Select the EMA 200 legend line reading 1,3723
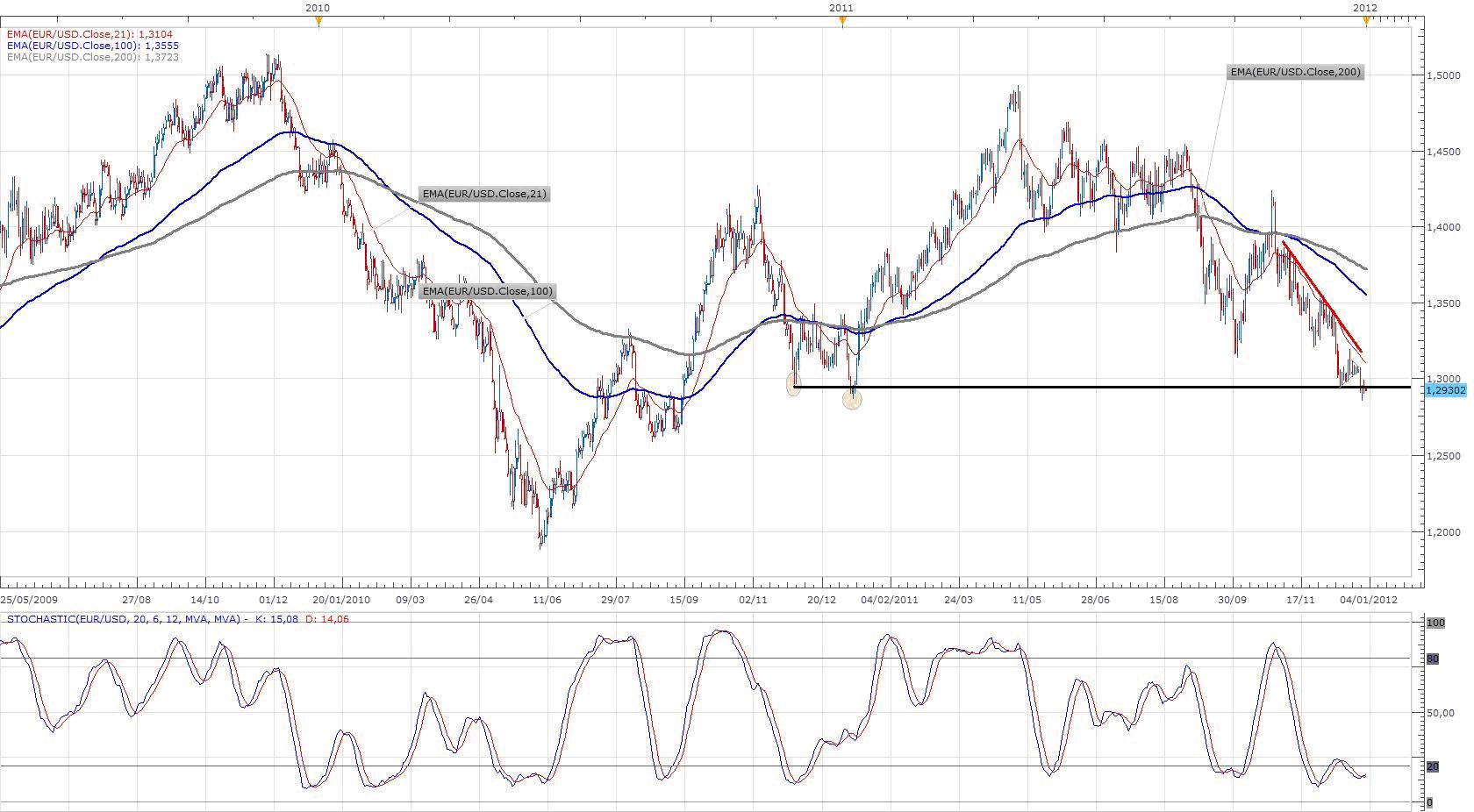1474x812 pixels. pyautogui.click(x=92, y=56)
